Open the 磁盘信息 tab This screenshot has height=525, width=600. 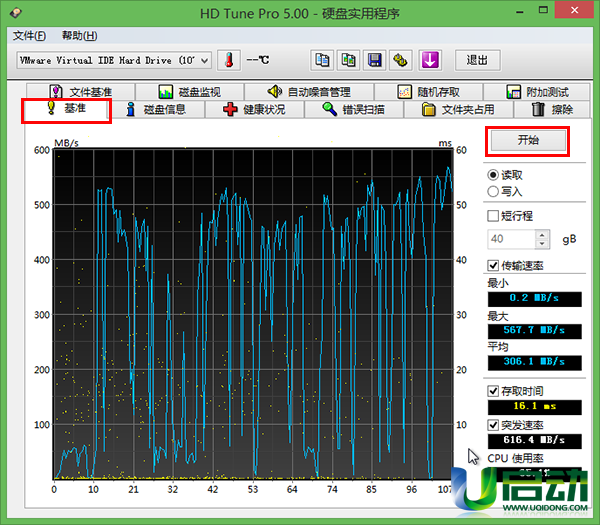[156, 109]
